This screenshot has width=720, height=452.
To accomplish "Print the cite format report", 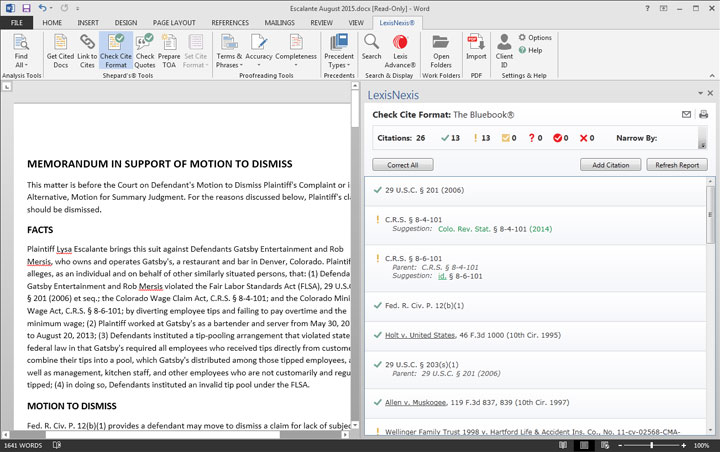I will point(703,114).
